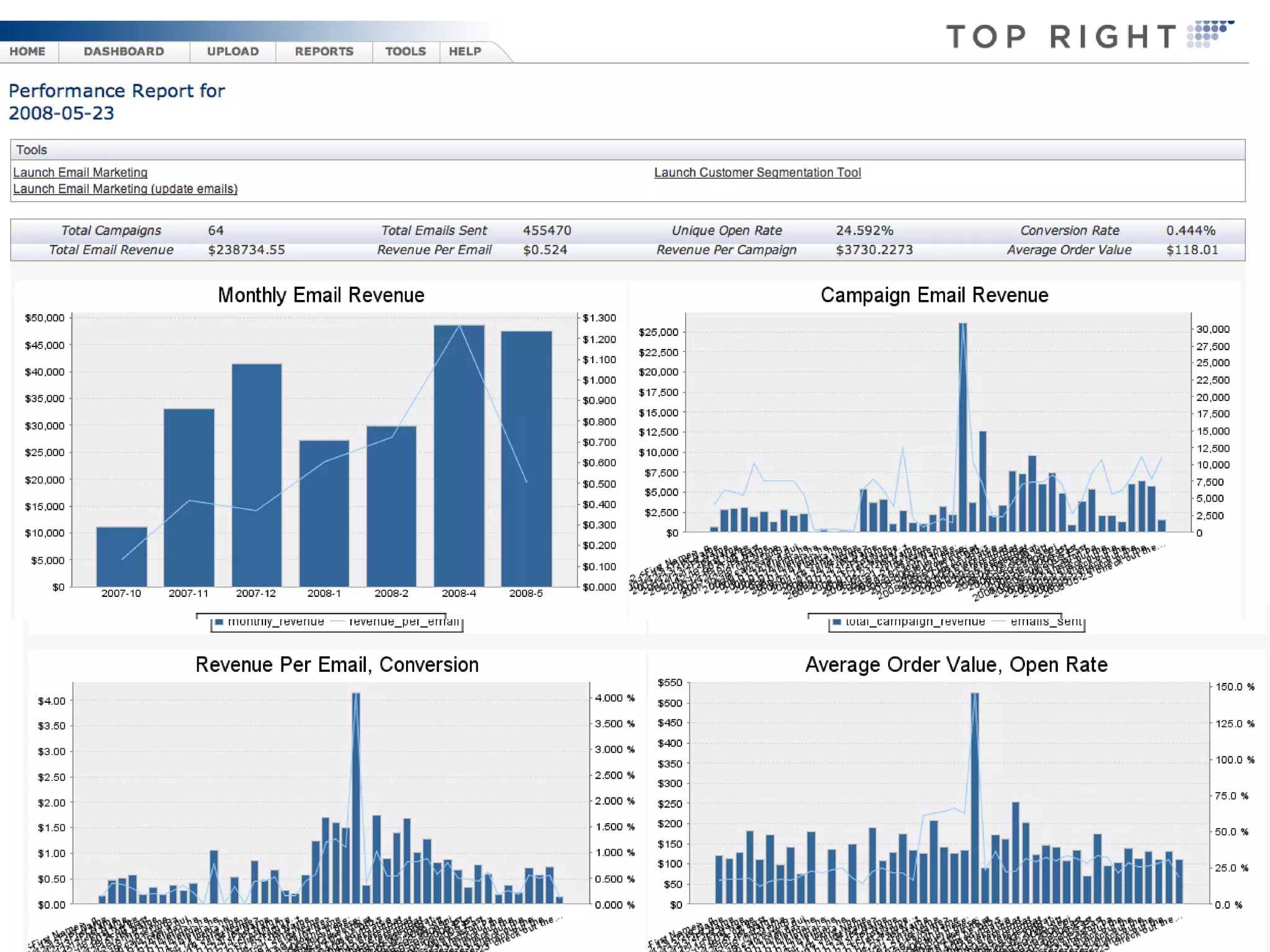Go to the UPLOAD tab

[233, 51]
